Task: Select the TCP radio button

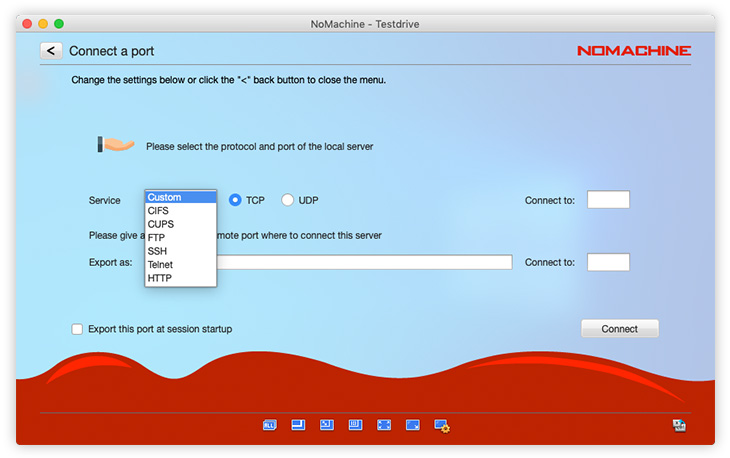Action: pos(236,200)
